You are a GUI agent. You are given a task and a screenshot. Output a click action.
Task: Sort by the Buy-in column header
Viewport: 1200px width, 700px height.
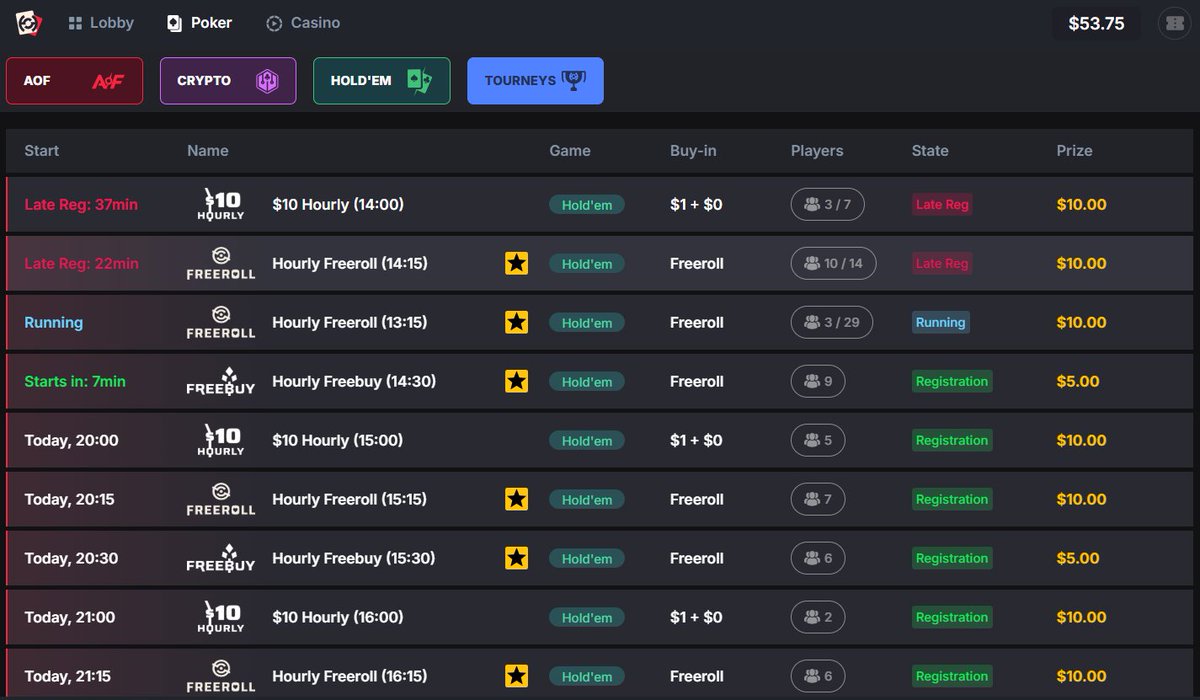(693, 151)
